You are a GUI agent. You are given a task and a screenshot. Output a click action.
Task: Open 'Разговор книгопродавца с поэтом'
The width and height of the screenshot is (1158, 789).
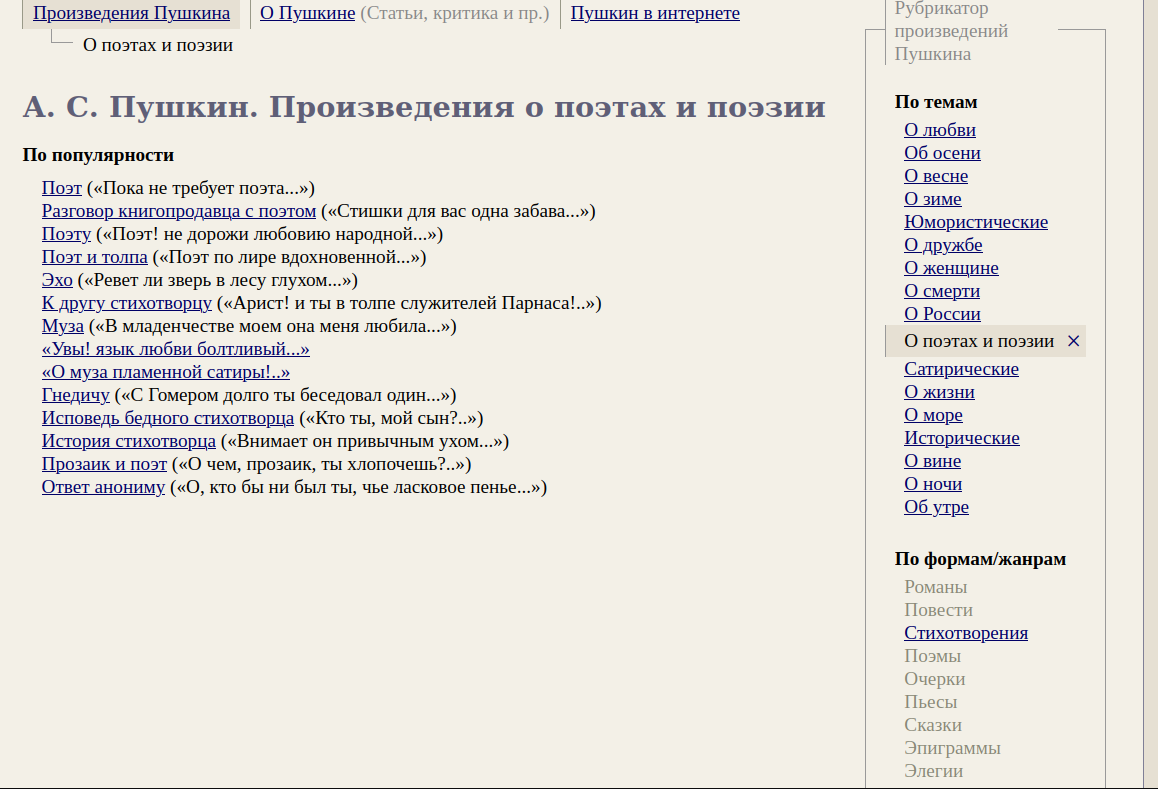pos(178,211)
